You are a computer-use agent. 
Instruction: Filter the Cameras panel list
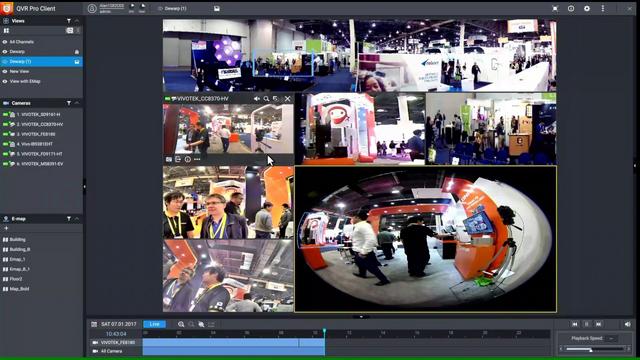(x=69, y=103)
